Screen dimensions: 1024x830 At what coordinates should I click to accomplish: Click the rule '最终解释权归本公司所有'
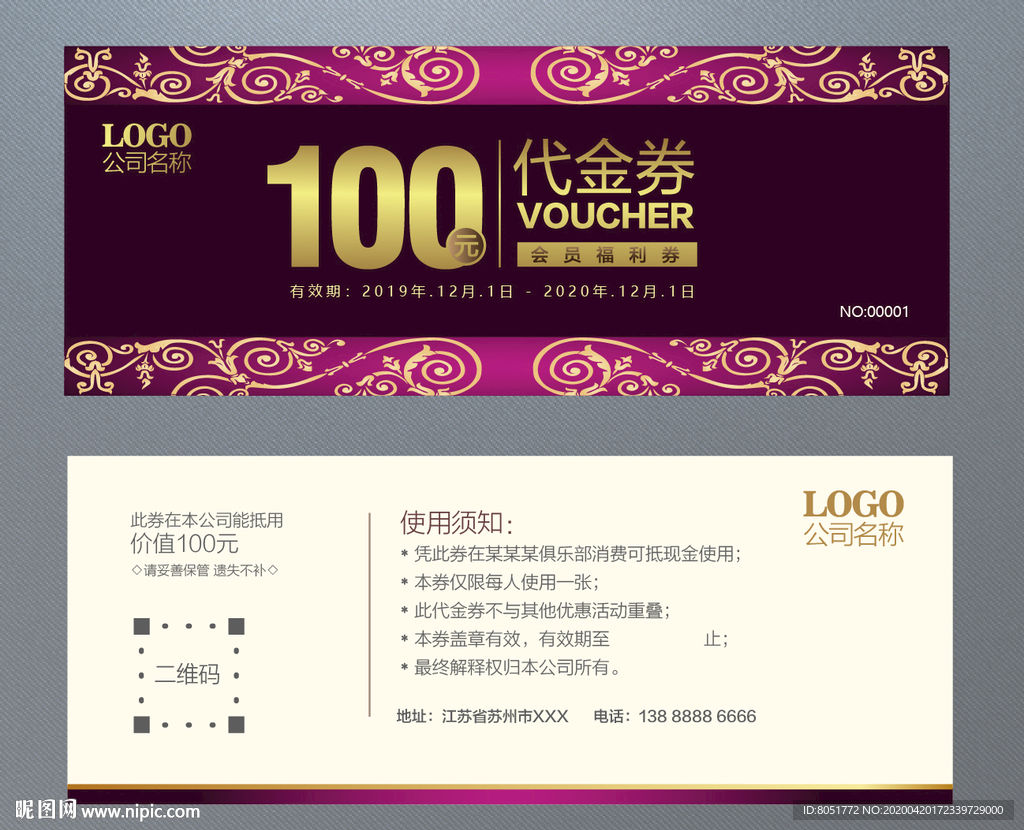point(517,667)
